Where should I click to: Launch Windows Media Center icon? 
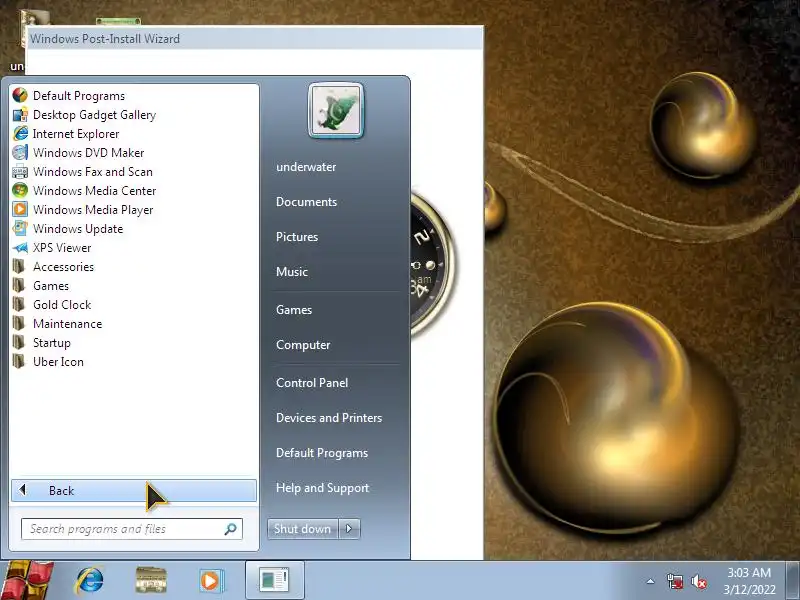pyautogui.click(x=20, y=190)
